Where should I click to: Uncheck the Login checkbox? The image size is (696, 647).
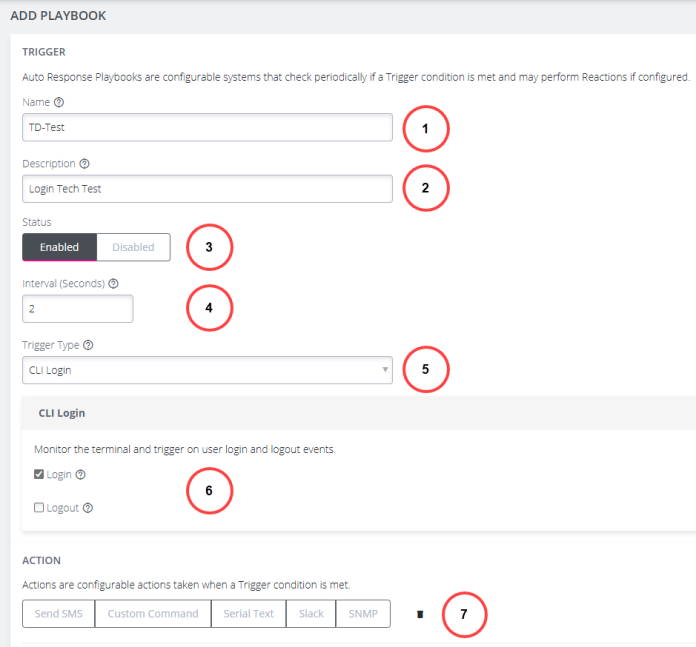(39, 475)
